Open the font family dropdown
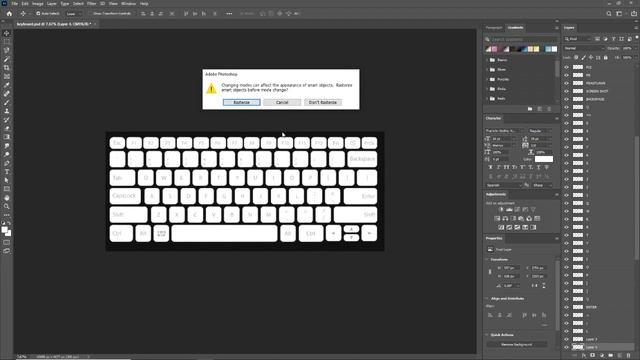The width and height of the screenshot is (640, 360). [504, 131]
